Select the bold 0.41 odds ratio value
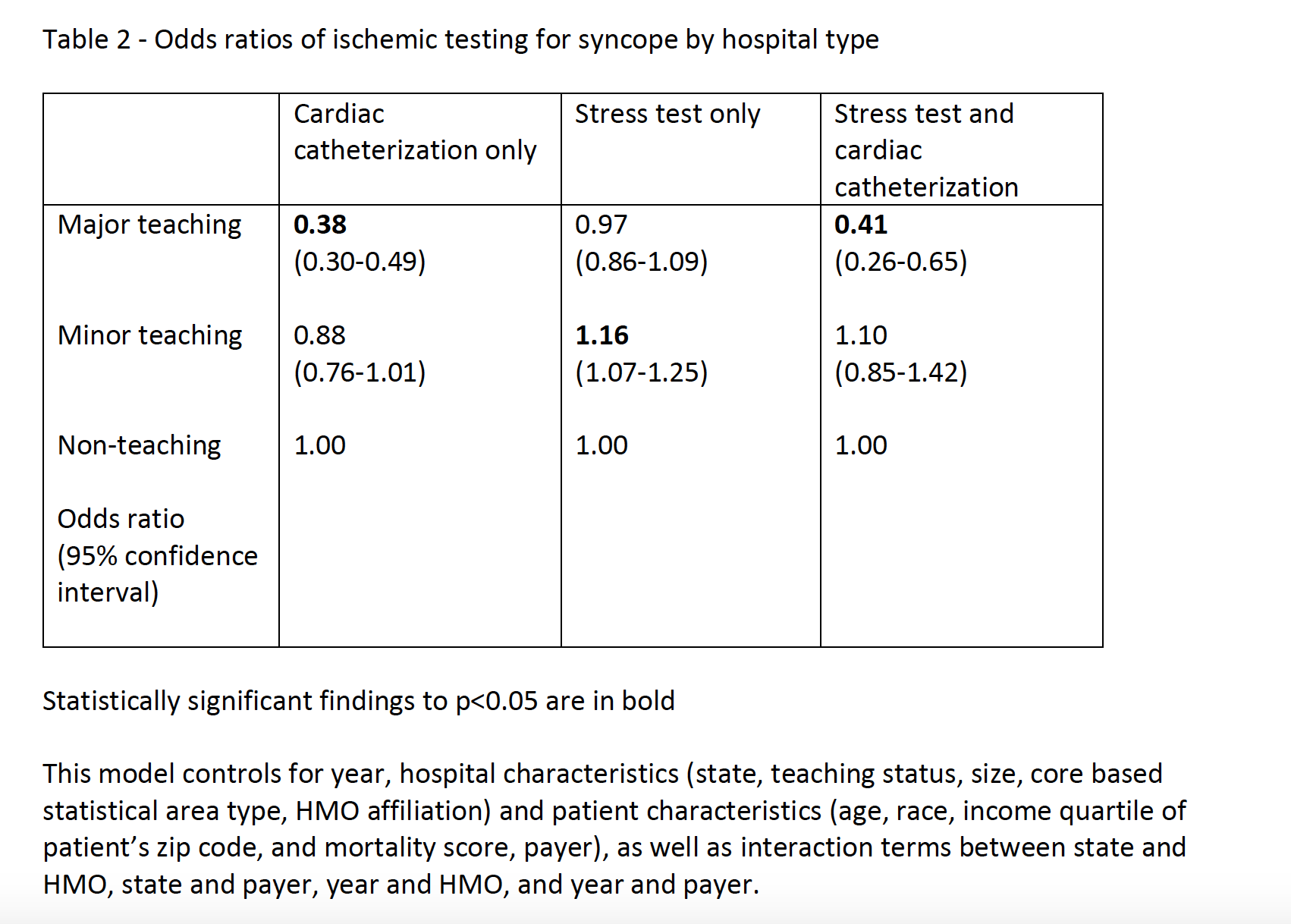This screenshot has height=924, width=1291. coord(861,225)
